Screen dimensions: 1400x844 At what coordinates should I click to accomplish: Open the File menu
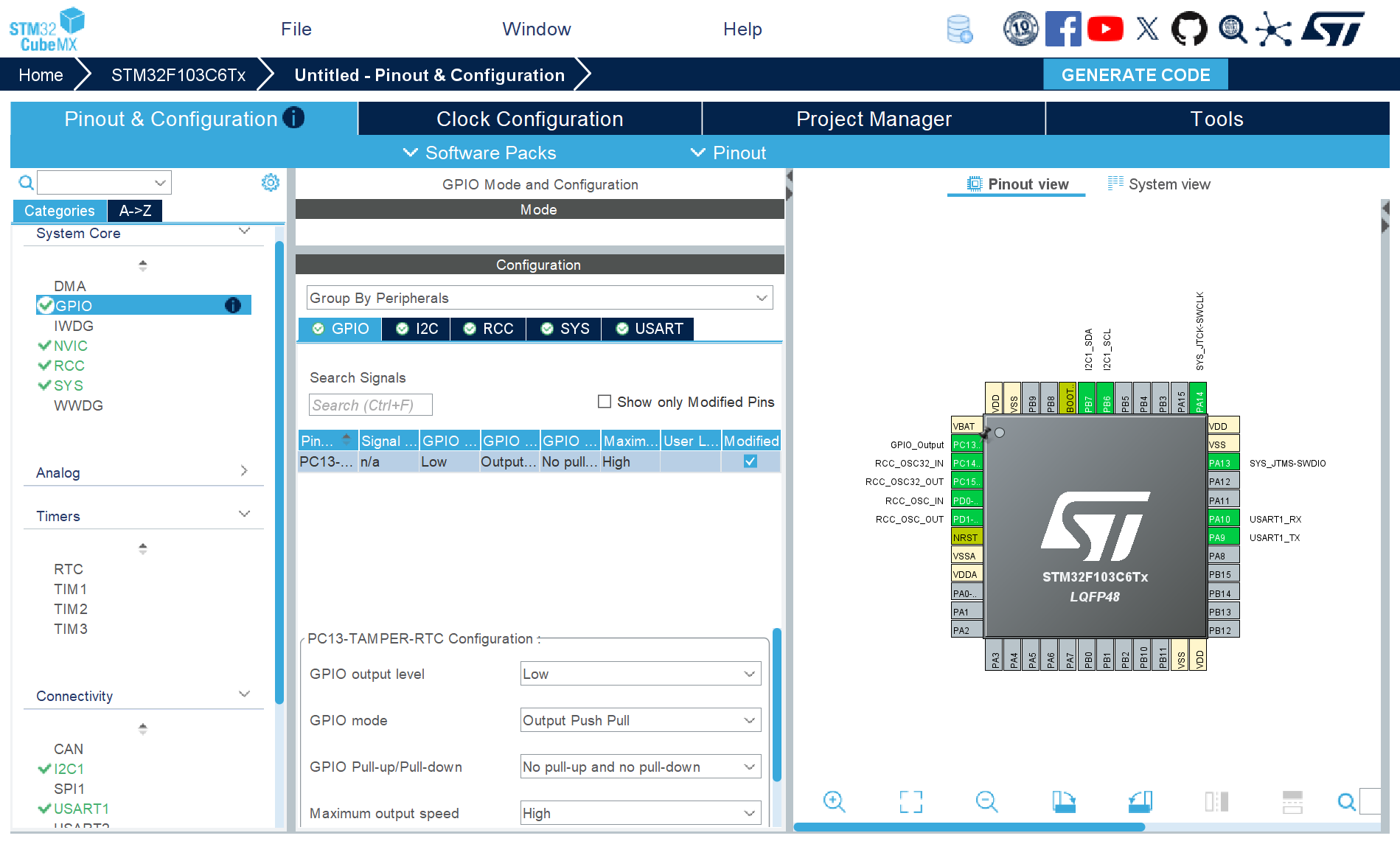click(x=296, y=29)
